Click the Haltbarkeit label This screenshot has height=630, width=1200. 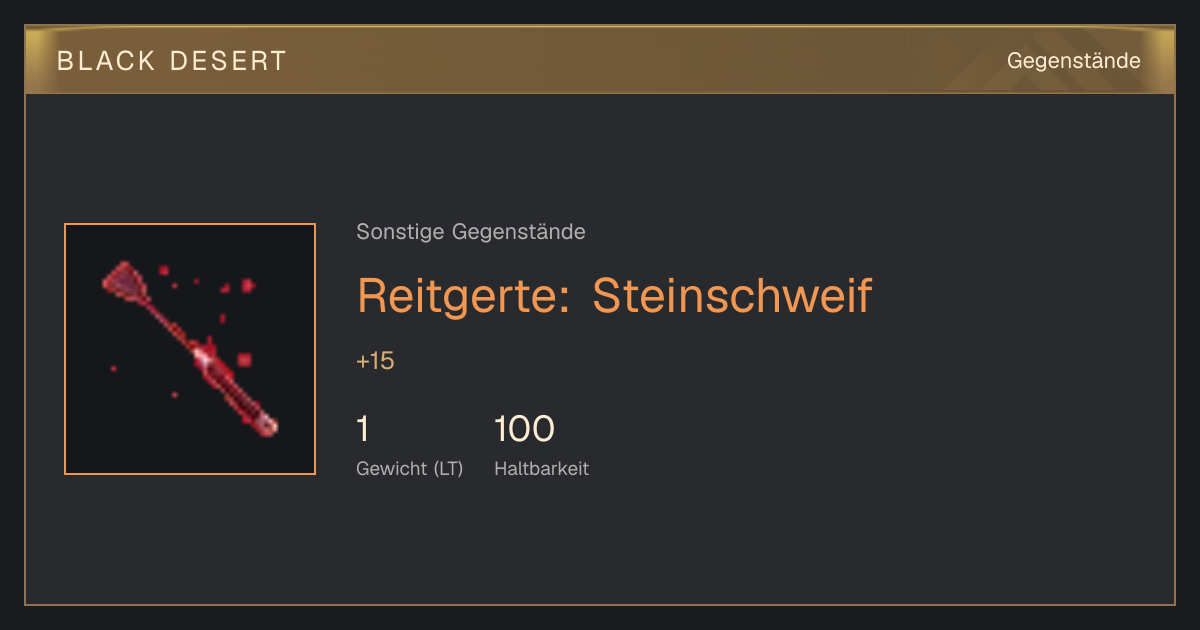(541, 469)
